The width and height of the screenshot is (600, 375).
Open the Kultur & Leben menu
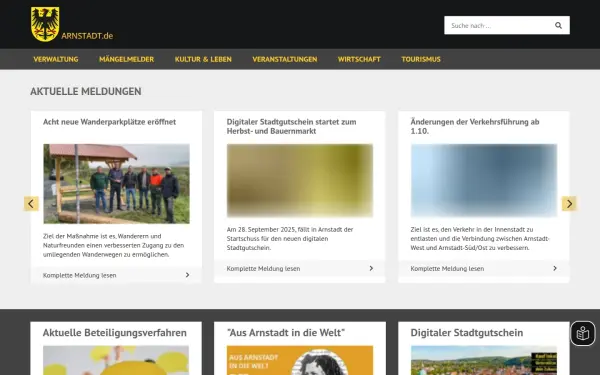(203, 59)
